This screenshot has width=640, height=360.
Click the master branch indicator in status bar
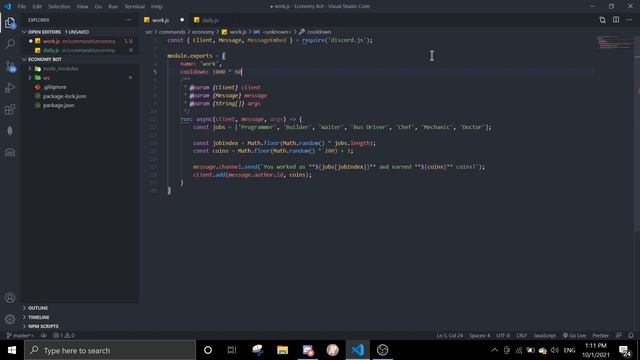(x=20, y=336)
